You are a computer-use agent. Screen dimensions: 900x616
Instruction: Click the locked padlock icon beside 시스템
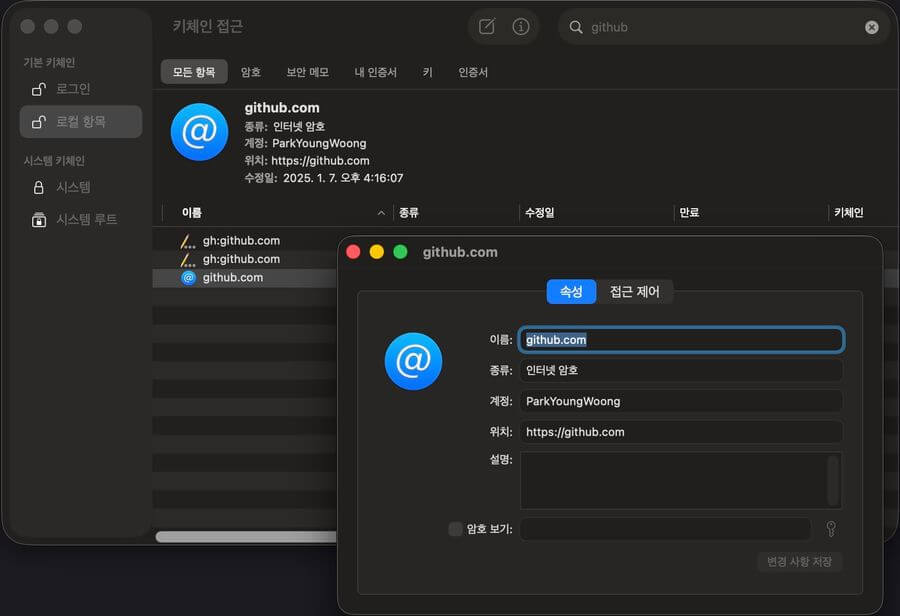(38, 187)
